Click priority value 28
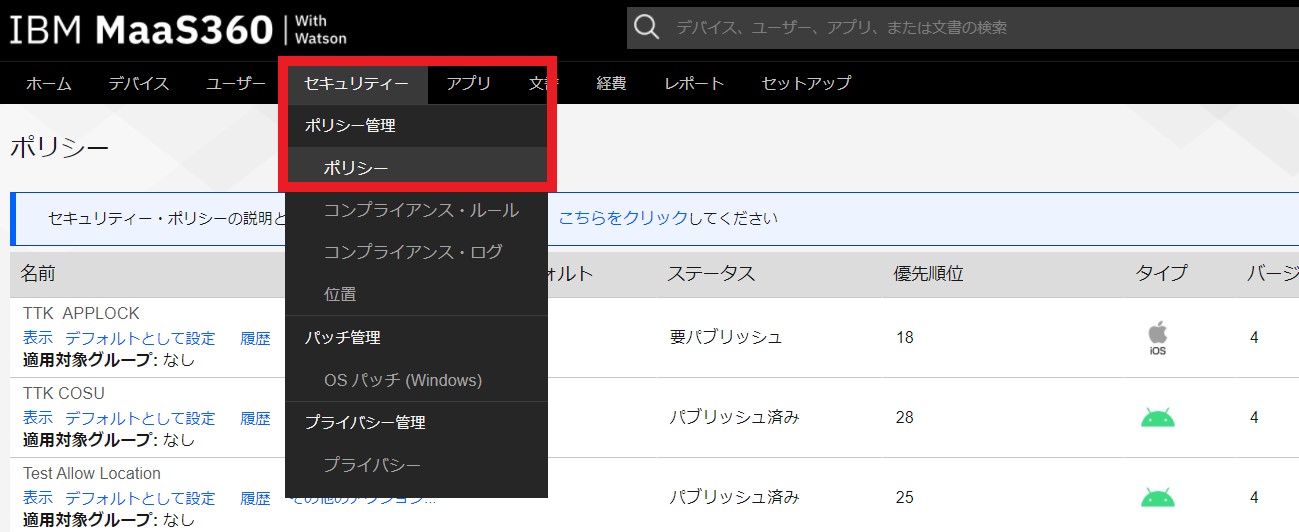Image resolution: width=1299 pixels, height=532 pixels. [905, 418]
